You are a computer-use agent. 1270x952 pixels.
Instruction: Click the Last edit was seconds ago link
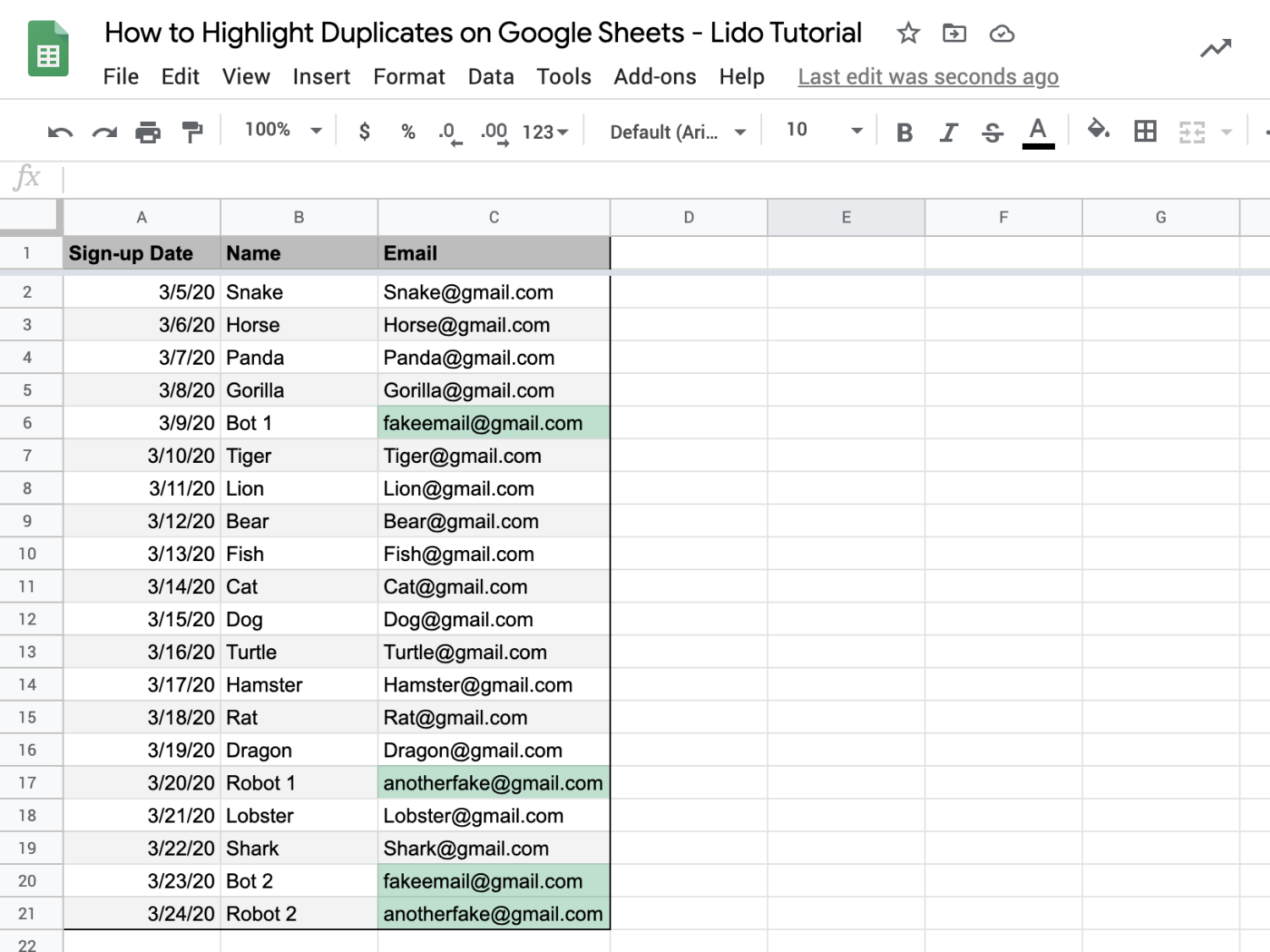[x=927, y=76]
